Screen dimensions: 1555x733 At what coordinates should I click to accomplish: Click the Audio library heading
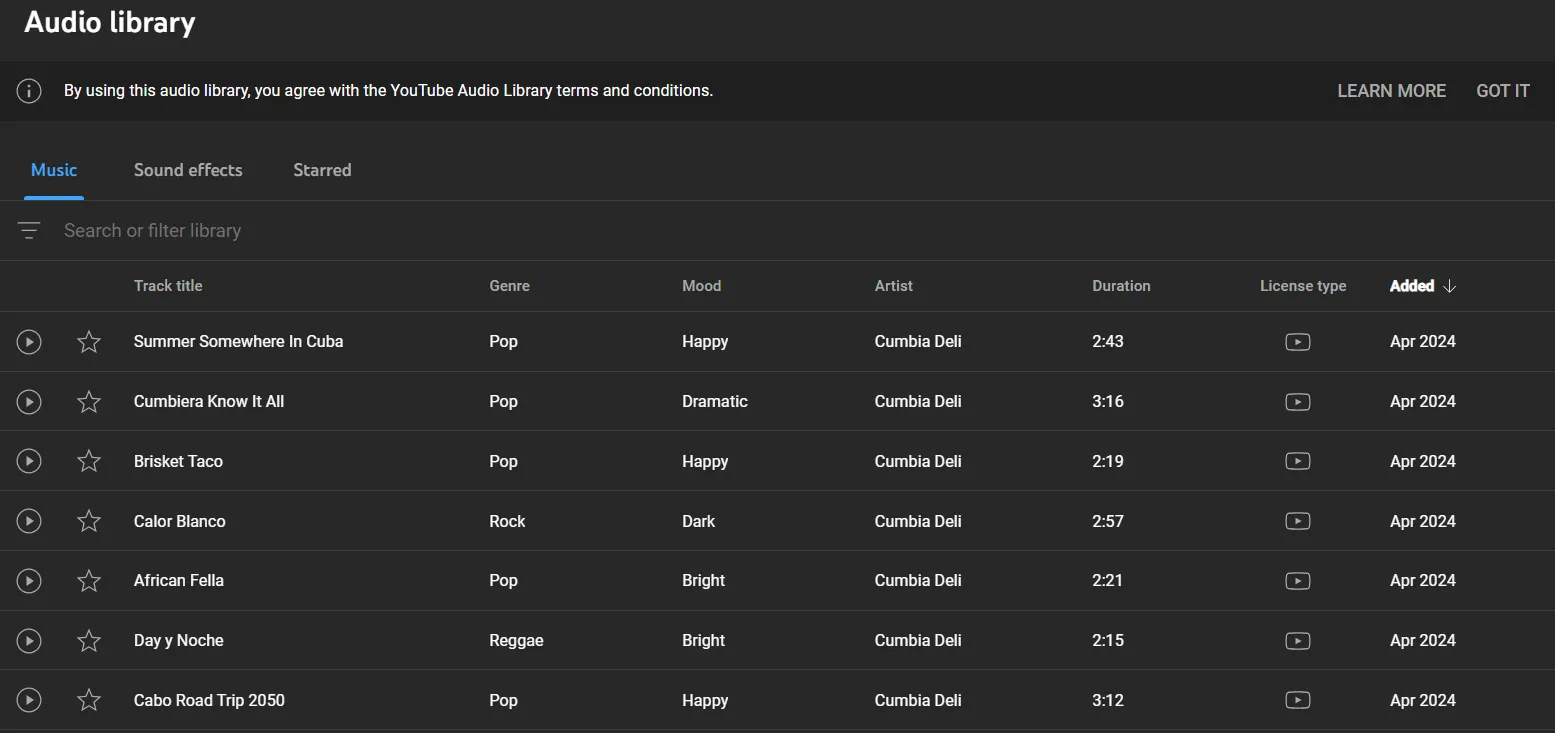click(x=110, y=23)
